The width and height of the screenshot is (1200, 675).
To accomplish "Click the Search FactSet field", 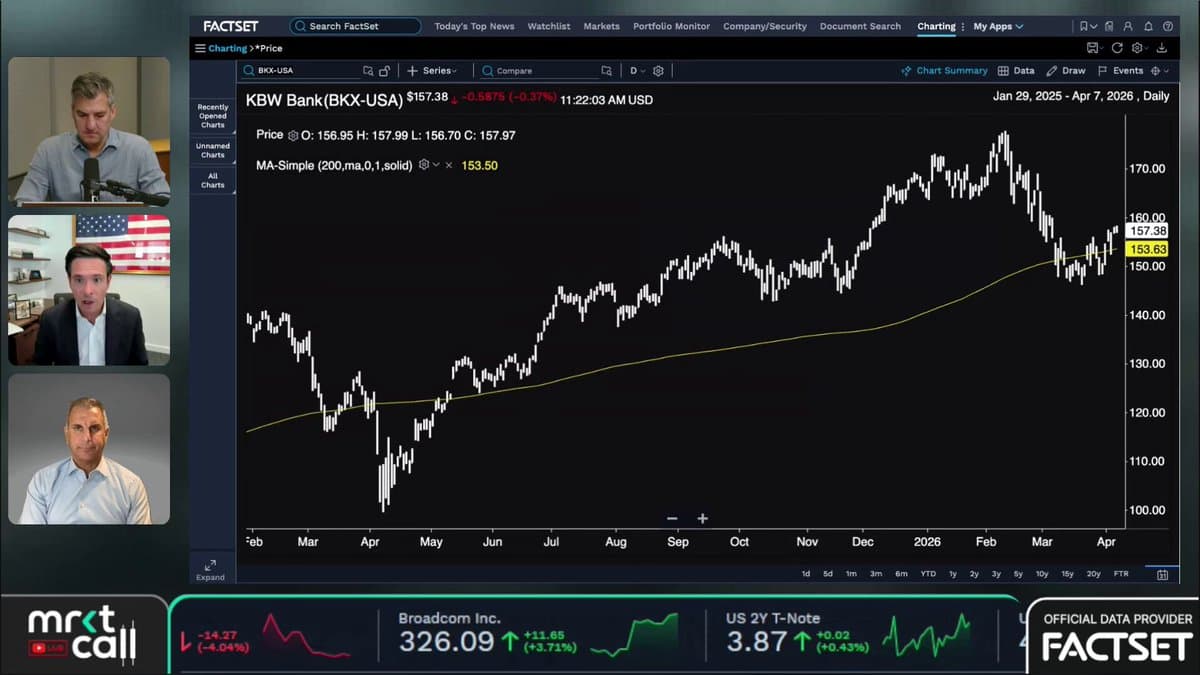I will coord(354,26).
